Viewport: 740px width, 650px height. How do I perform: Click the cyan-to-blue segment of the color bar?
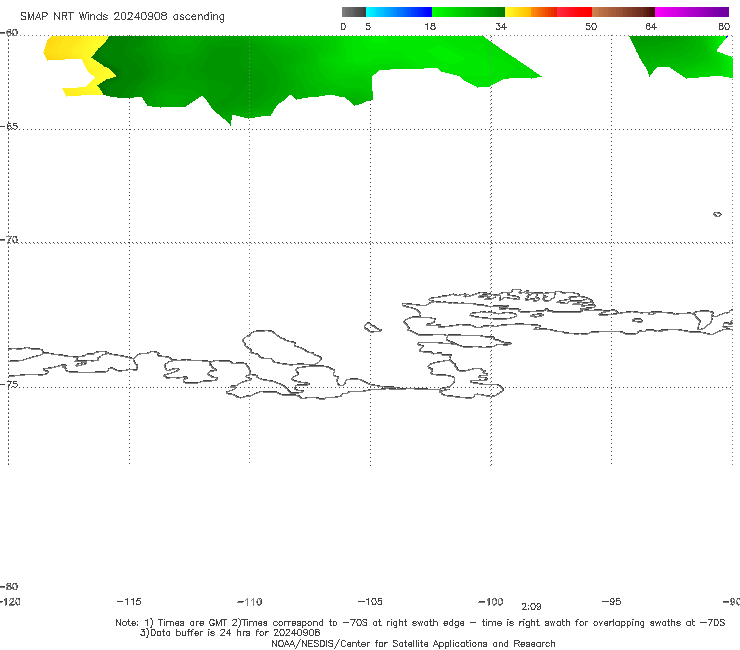(x=399, y=12)
